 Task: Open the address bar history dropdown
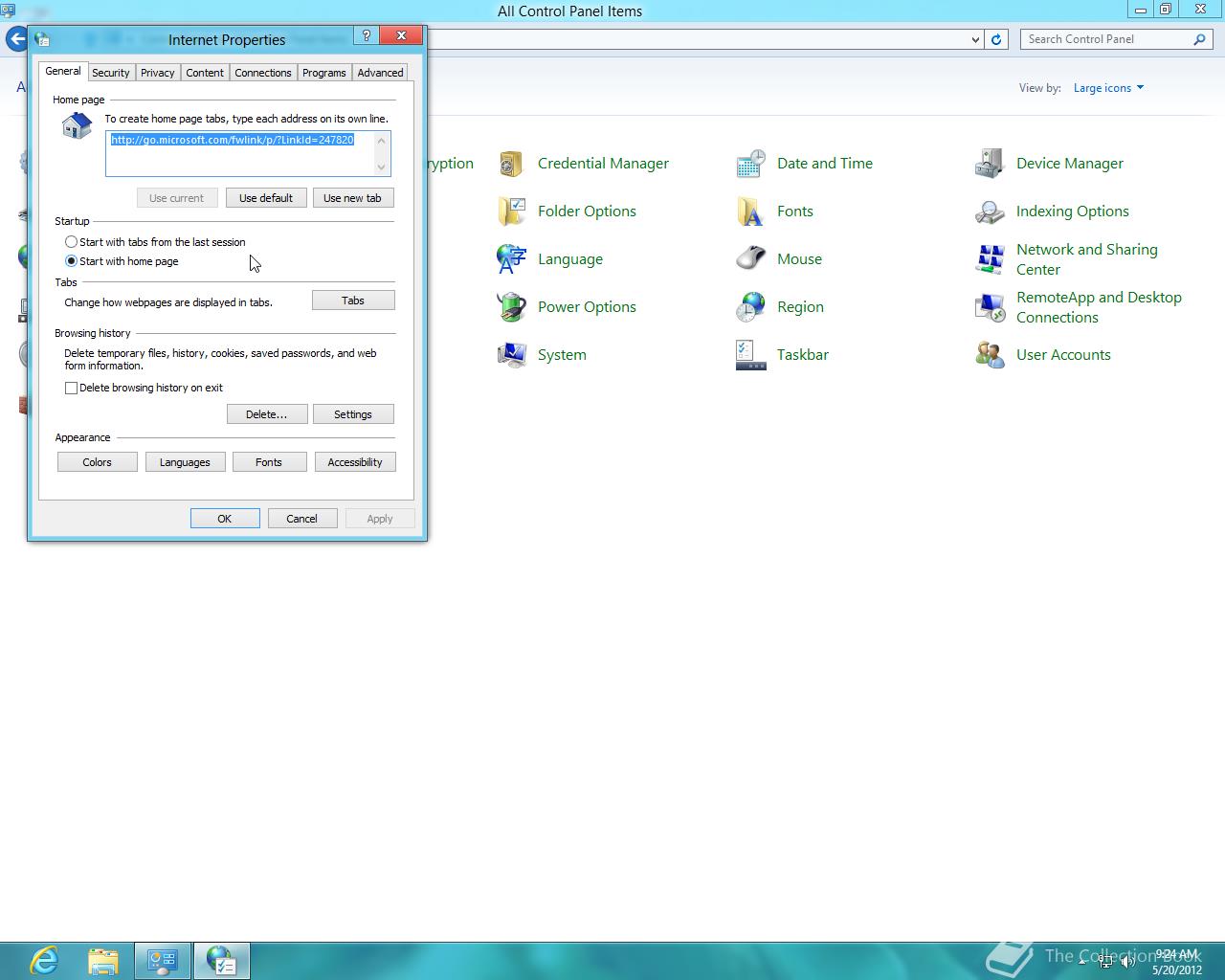[x=975, y=38]
